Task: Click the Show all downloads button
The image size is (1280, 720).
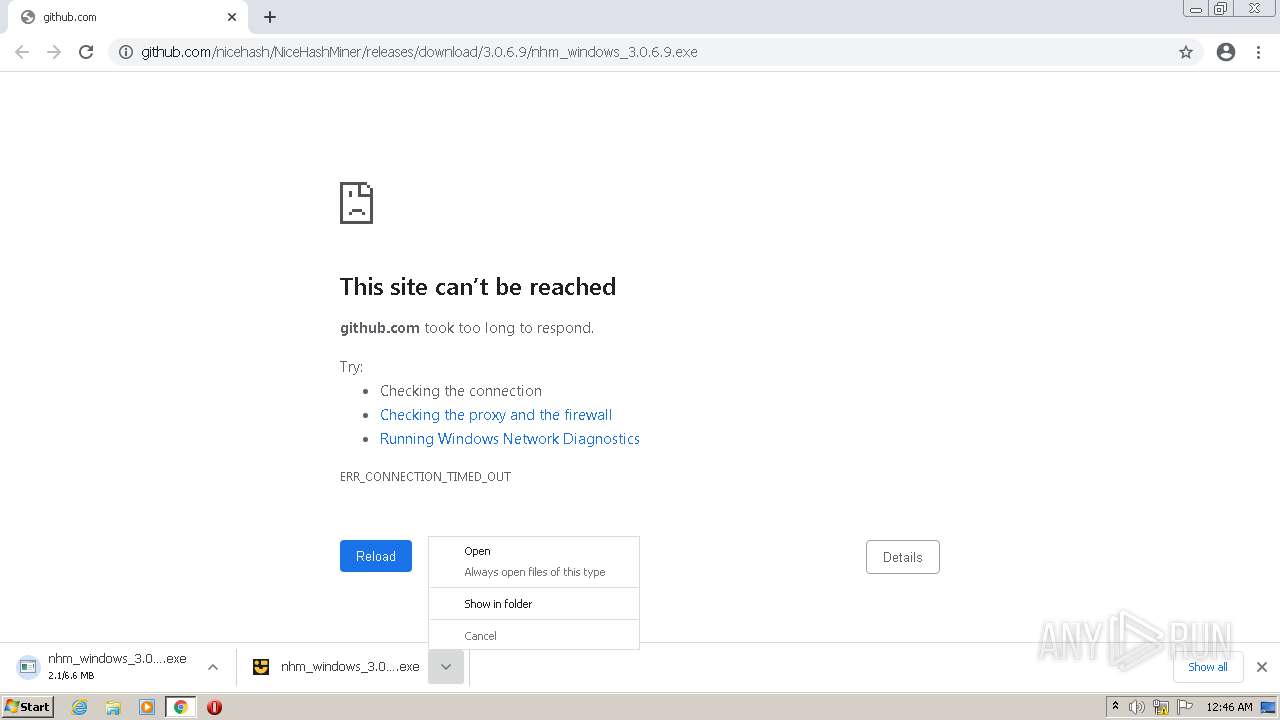Action: point(1208,667)
